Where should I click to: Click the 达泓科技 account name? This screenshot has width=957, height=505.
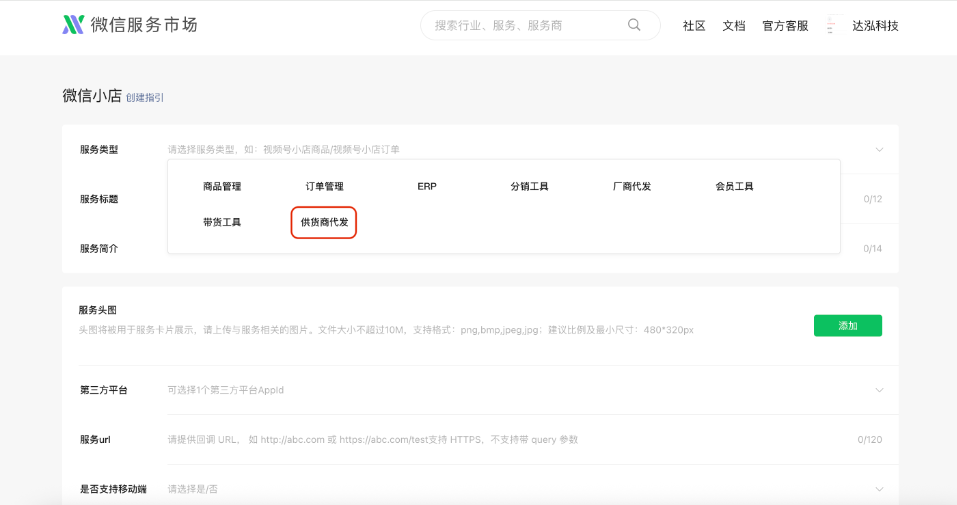(x=875, y=26)
